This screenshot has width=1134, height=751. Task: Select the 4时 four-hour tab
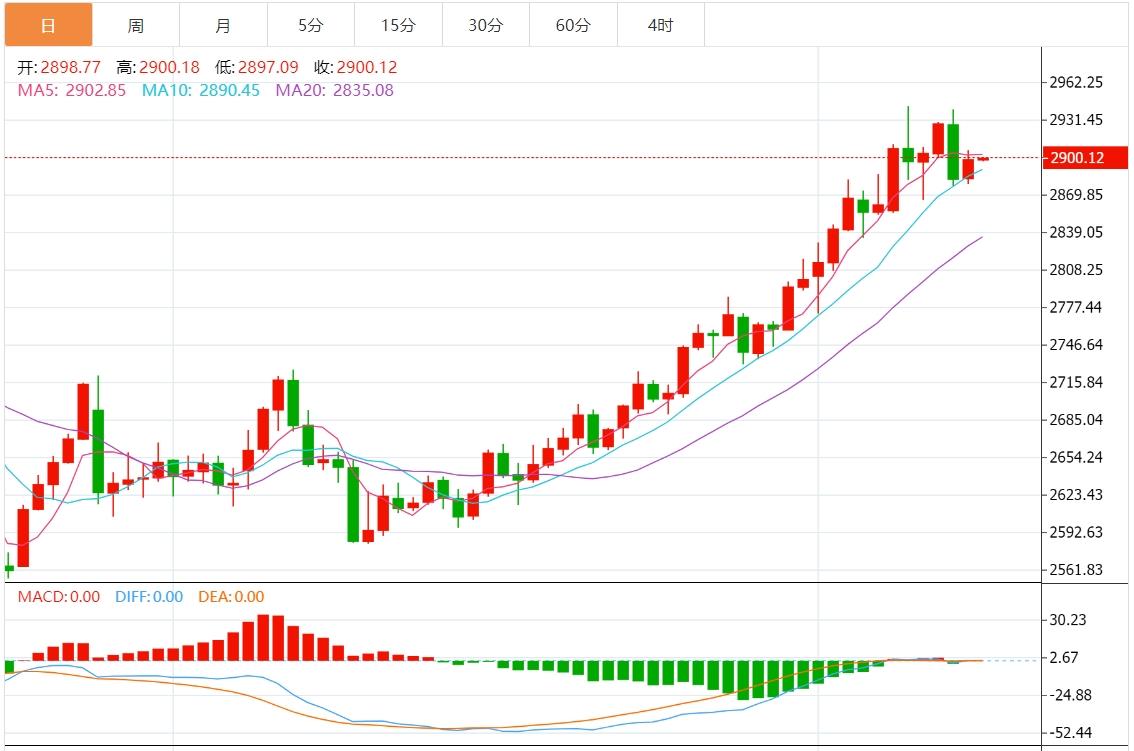[661, 25]
